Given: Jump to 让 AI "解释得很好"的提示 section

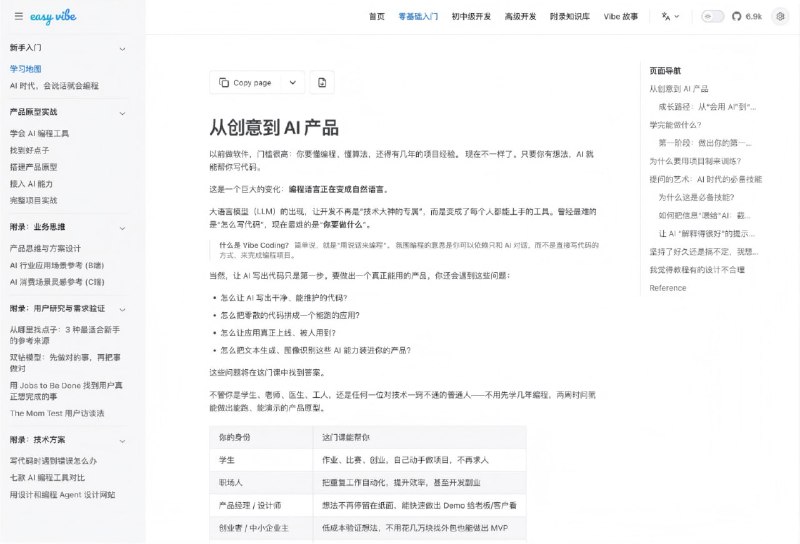Looking at the screenshot, I should tap(707, 233).
